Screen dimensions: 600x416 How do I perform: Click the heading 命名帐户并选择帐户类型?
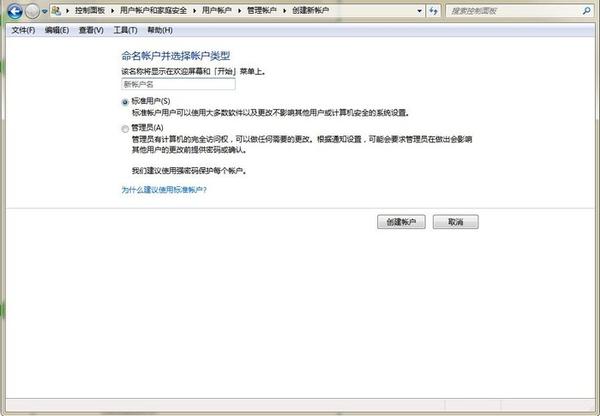pyautogui.click(x=176, y=56)
